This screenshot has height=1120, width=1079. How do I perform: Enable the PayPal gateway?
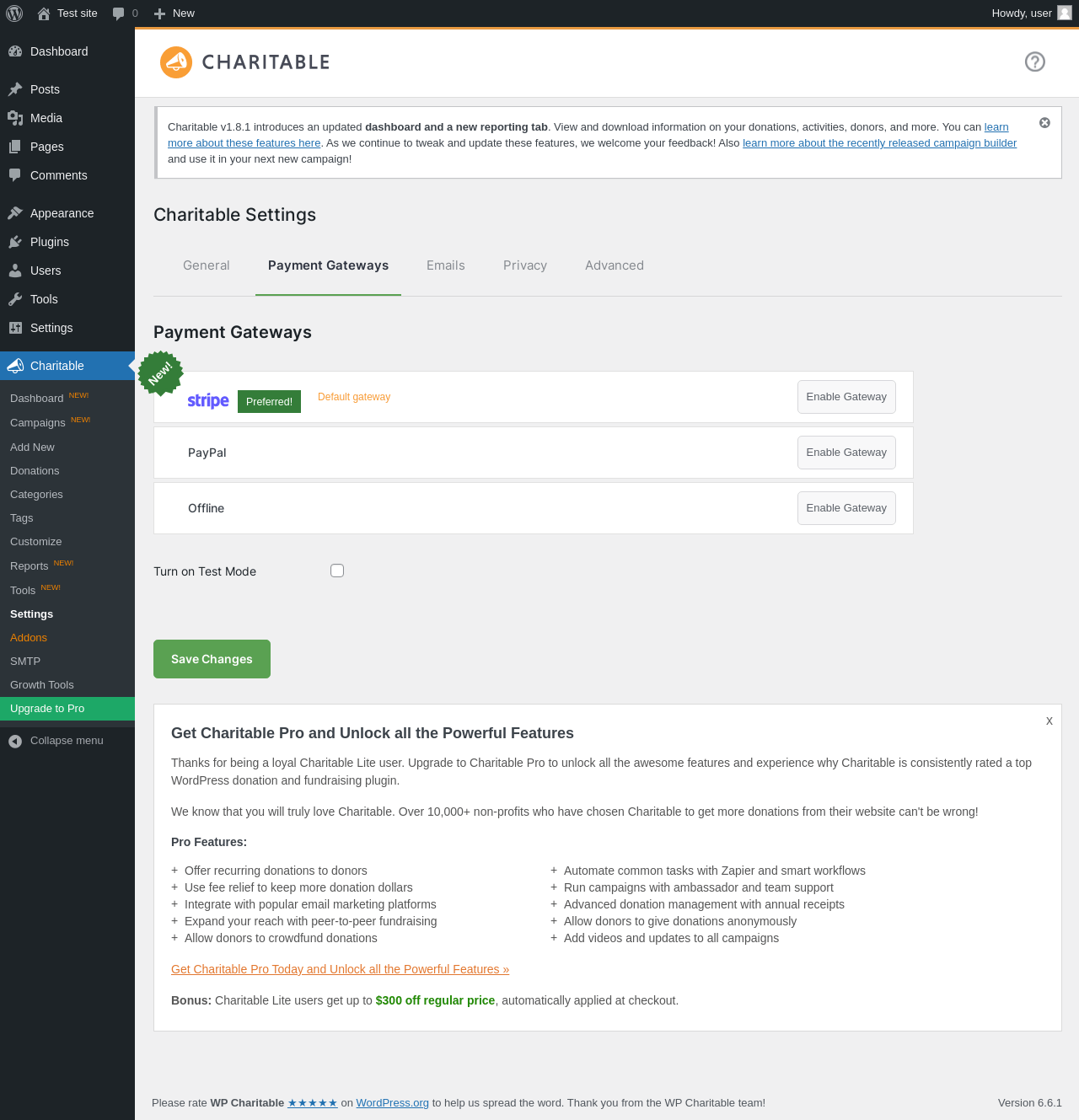tap(846, 453)
